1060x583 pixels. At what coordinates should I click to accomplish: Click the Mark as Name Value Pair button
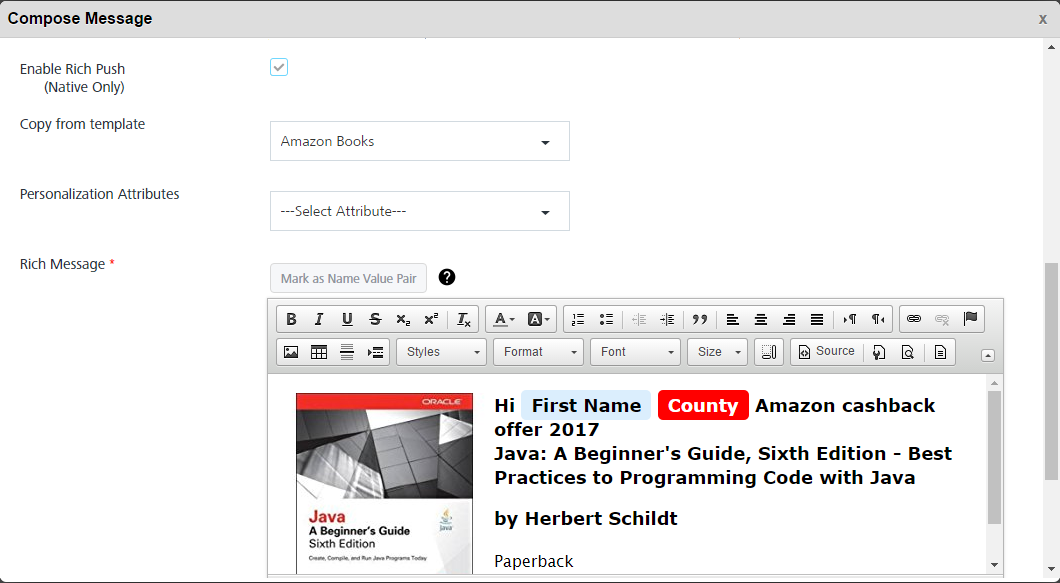click(348, 278)
